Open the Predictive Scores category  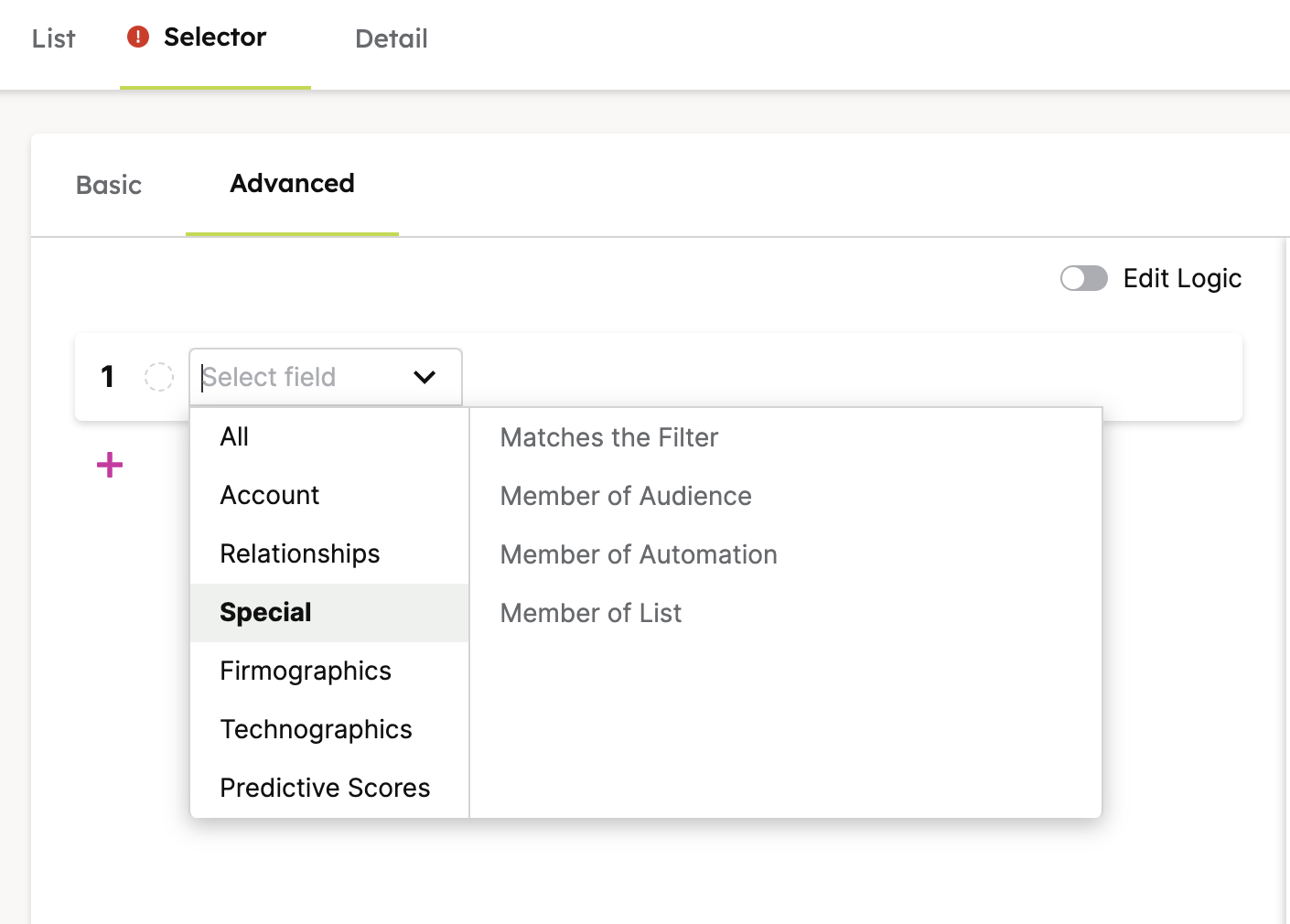tap(329, 789)
